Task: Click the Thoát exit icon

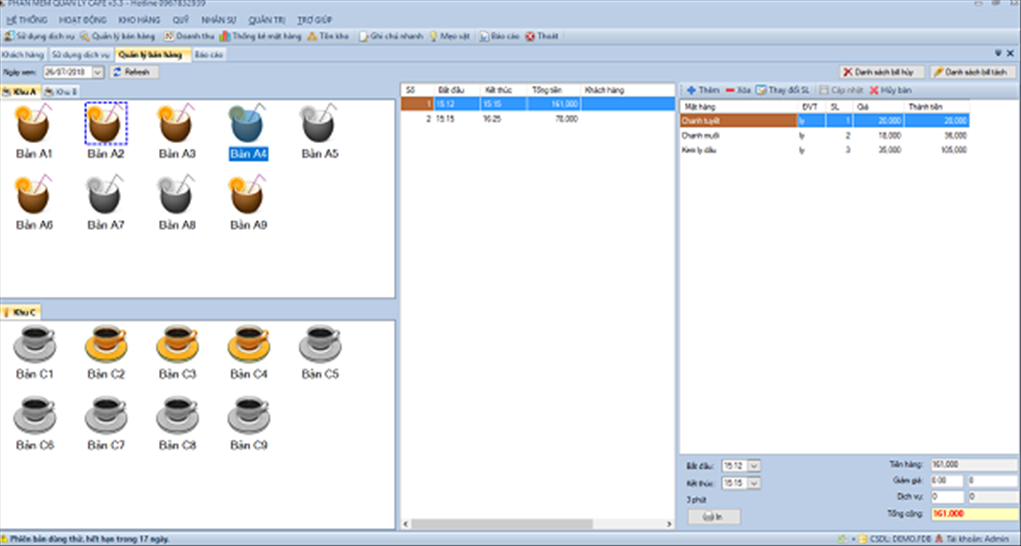Action: 530,36
